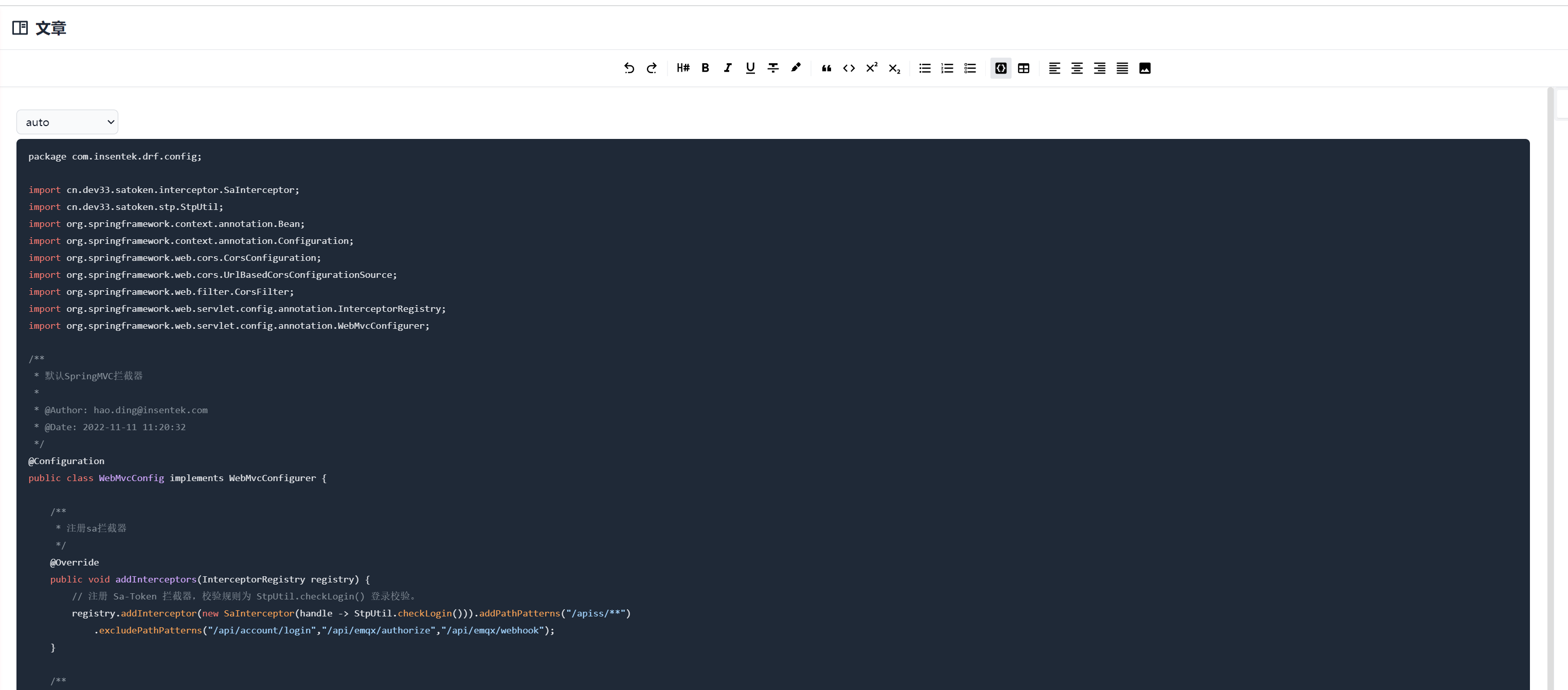
Task: Insert a table
Action: [x=1023, y=68]
